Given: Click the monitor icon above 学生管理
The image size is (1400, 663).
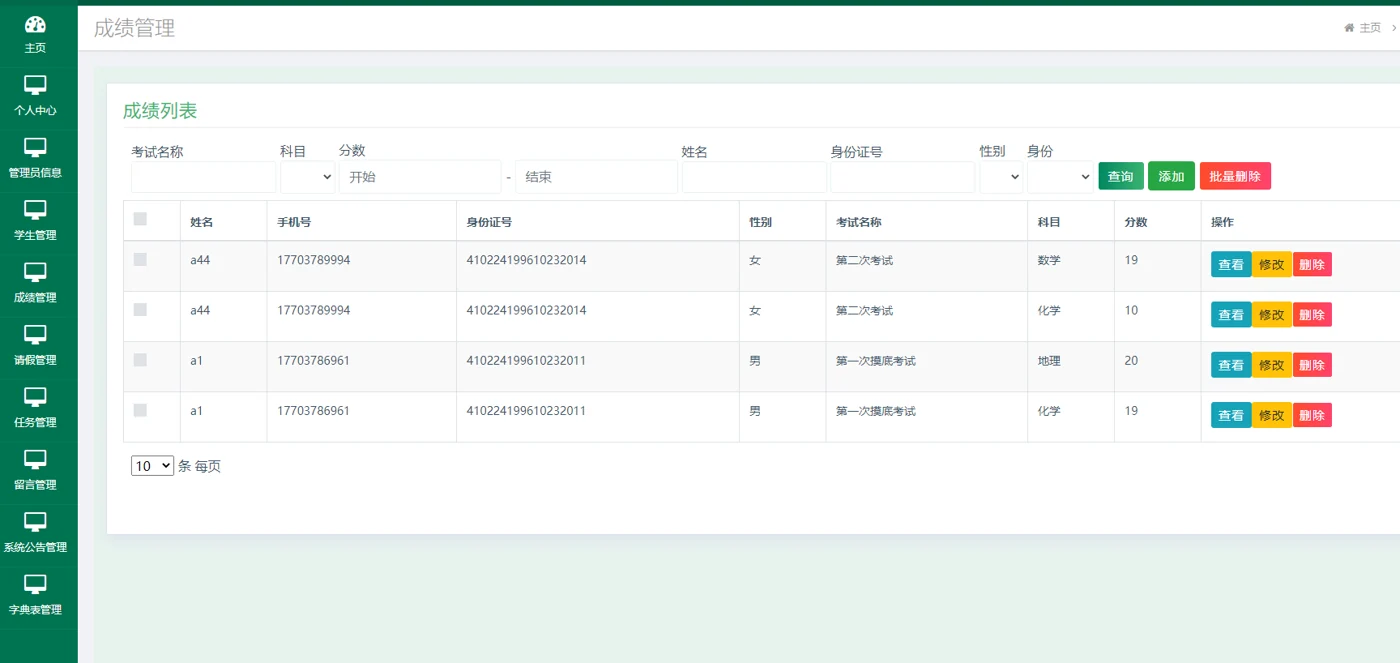Looking at the screenshot, I should click(35, 210).
